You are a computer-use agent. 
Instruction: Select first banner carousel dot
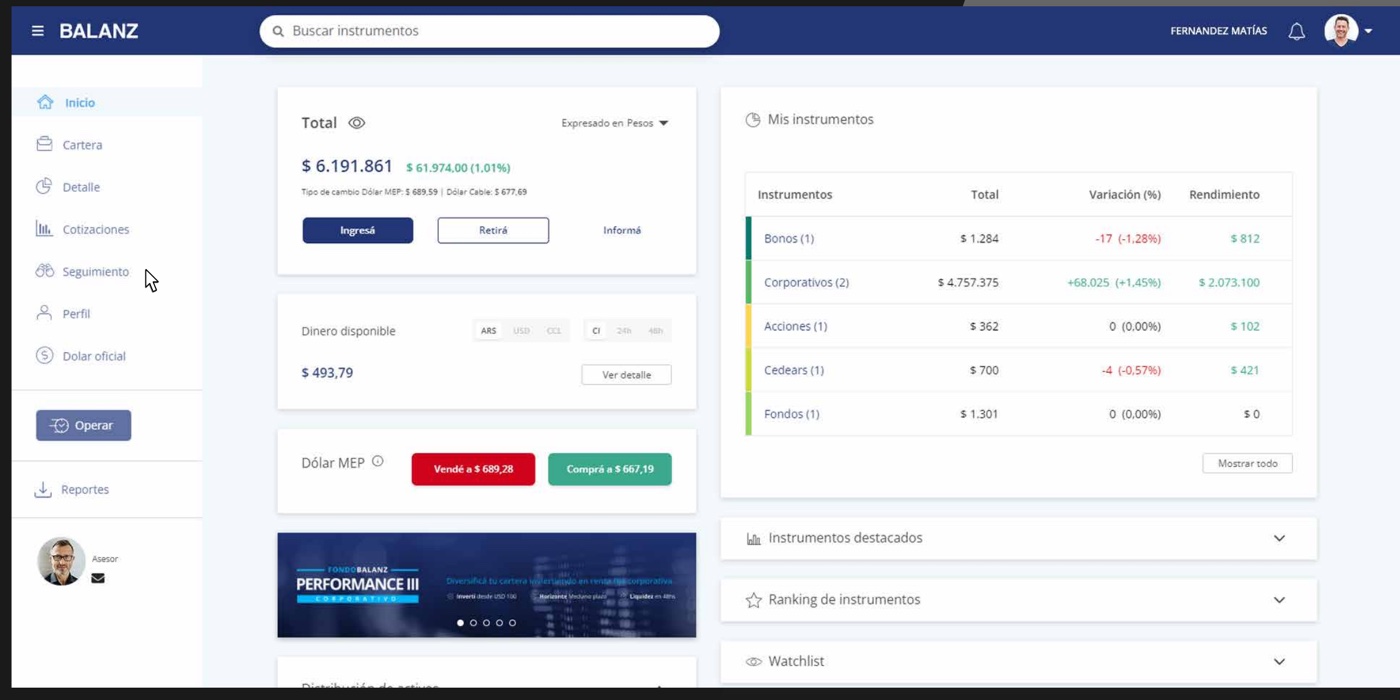[x=461, y=623]
